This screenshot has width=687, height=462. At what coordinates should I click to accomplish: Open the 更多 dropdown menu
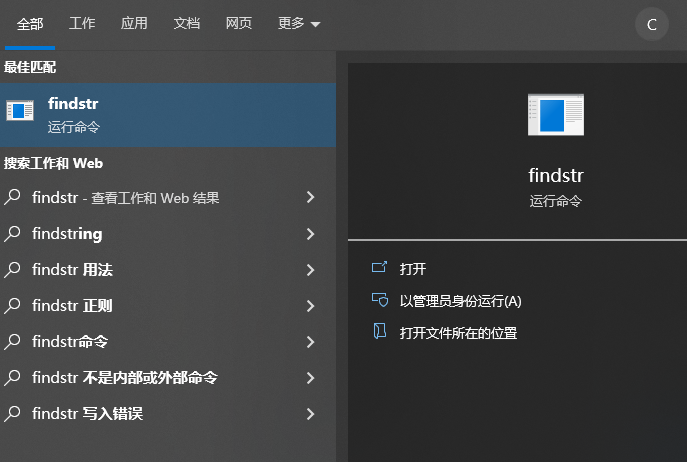(x=299, y=23)
